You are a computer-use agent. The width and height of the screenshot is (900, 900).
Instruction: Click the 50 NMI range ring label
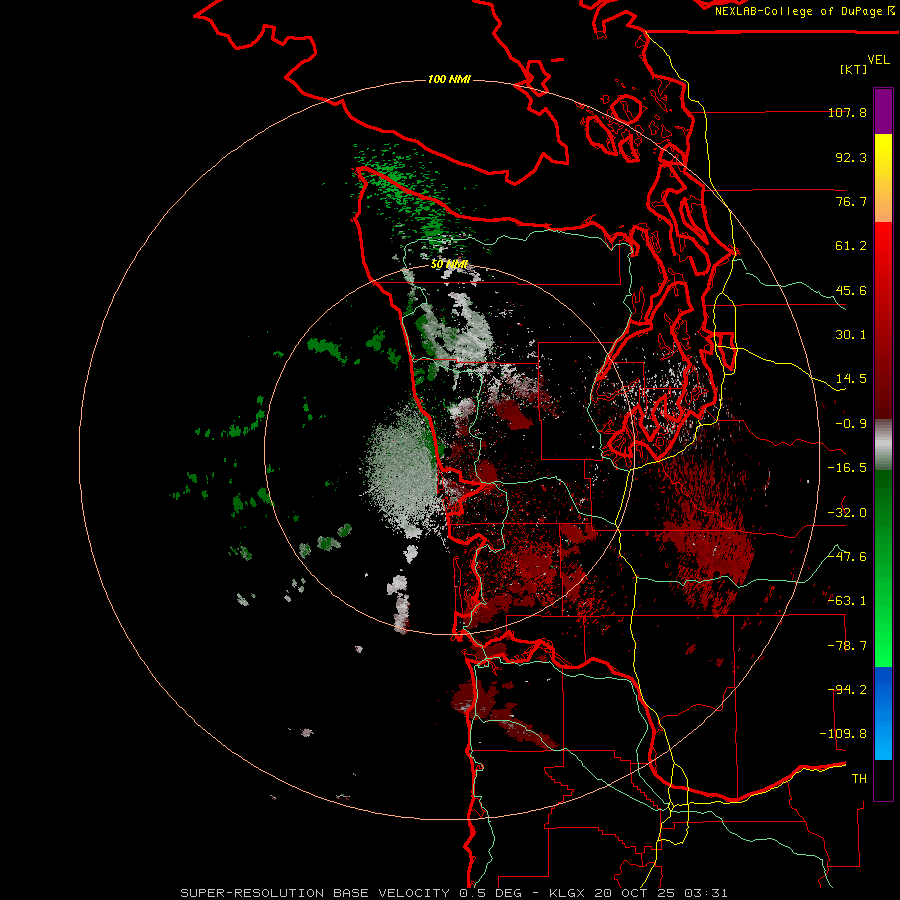(x=449, y=265)
